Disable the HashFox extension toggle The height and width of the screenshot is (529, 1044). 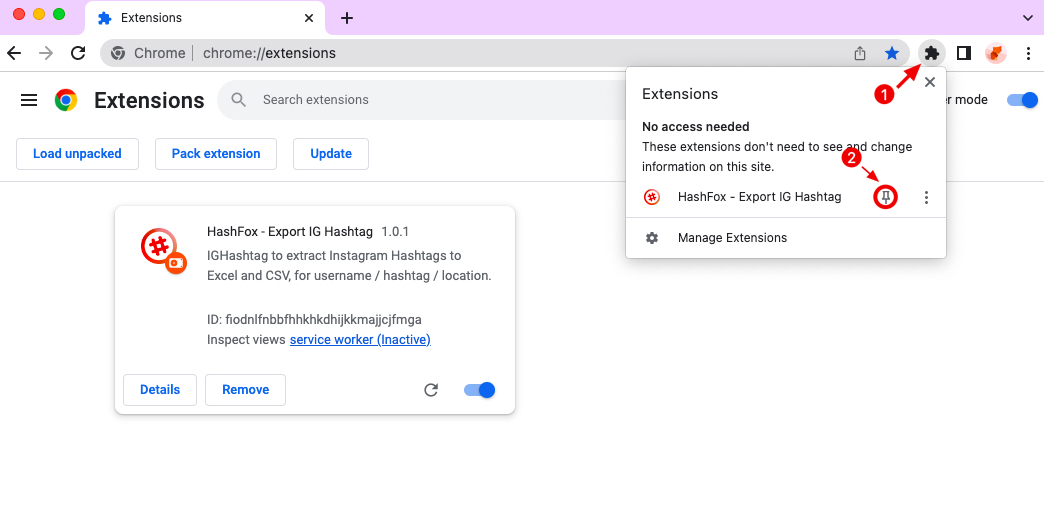point(479,390)
